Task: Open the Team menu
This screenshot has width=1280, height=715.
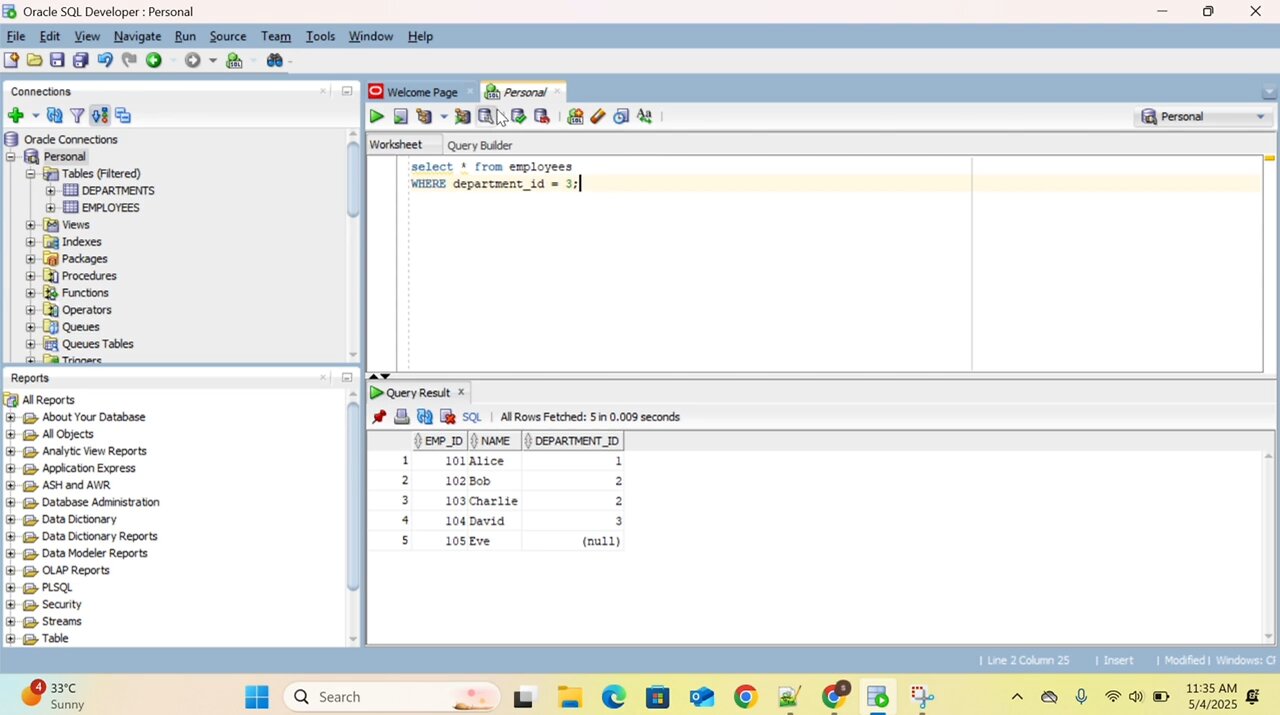Action: [276, 36]
